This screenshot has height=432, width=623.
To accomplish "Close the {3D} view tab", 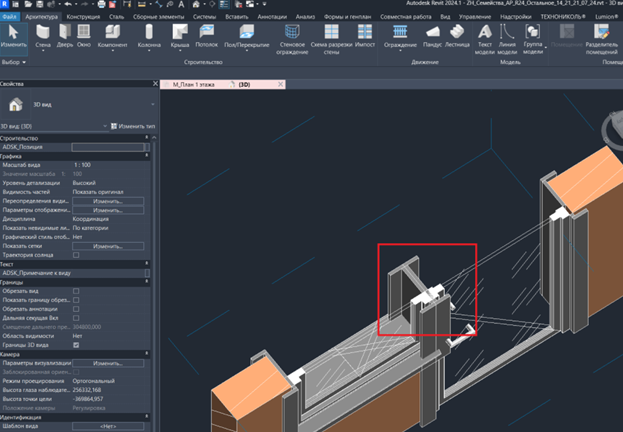I will tap(280, 84).
